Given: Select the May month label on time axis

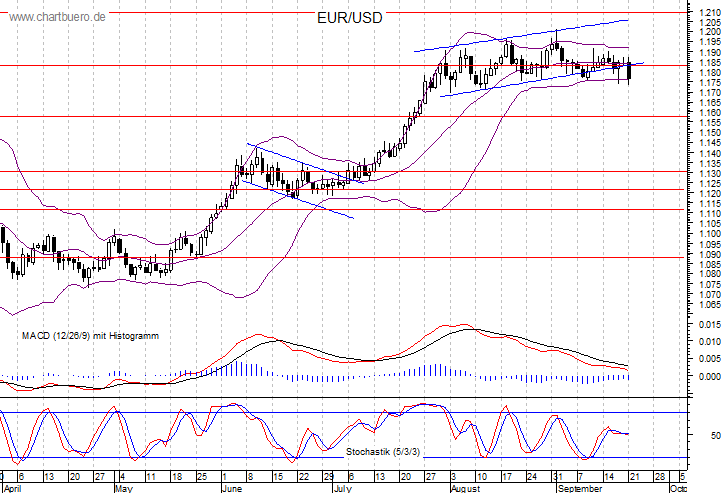Looking at the screenshot, I should click(x=123, y=489).
